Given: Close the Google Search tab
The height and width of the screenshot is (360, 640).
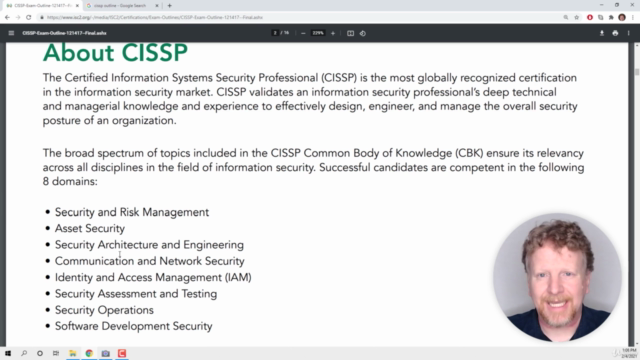Looking at the screenshot, I should (x=157, y=6).
